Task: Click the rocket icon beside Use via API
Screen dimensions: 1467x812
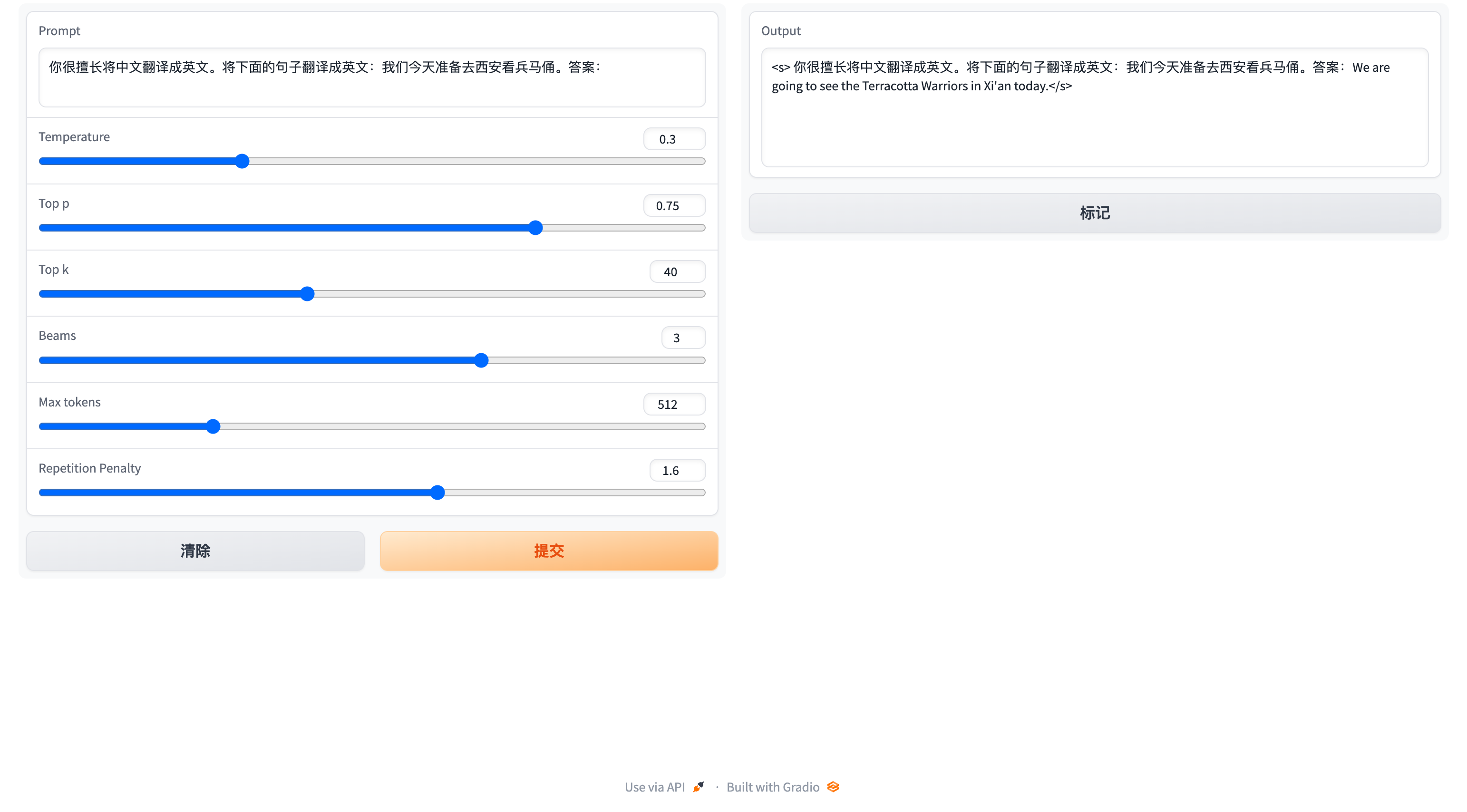Action: click(x=698, y=786)
